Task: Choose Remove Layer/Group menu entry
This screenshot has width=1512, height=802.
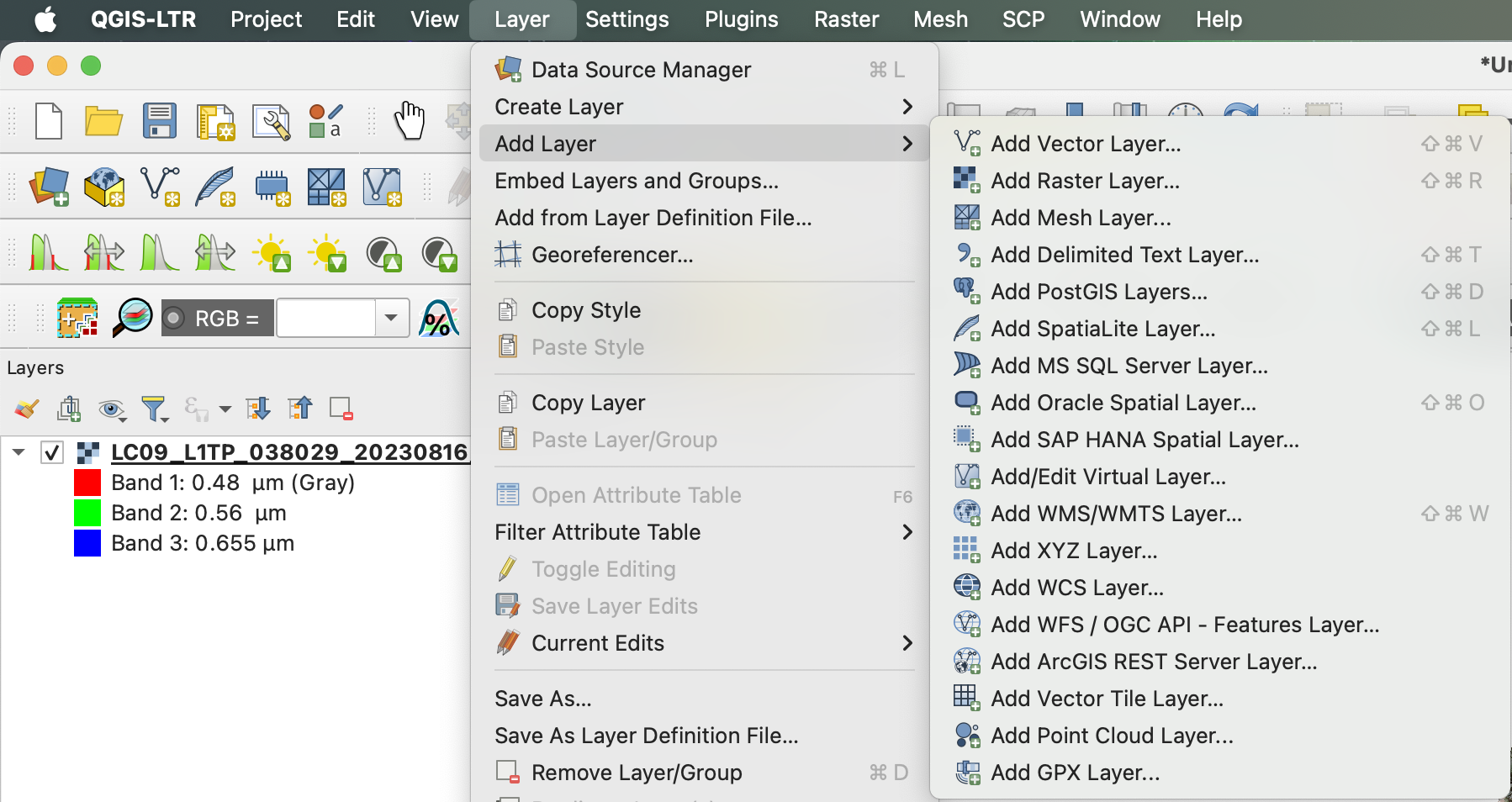Action: (x=704, y=773)
